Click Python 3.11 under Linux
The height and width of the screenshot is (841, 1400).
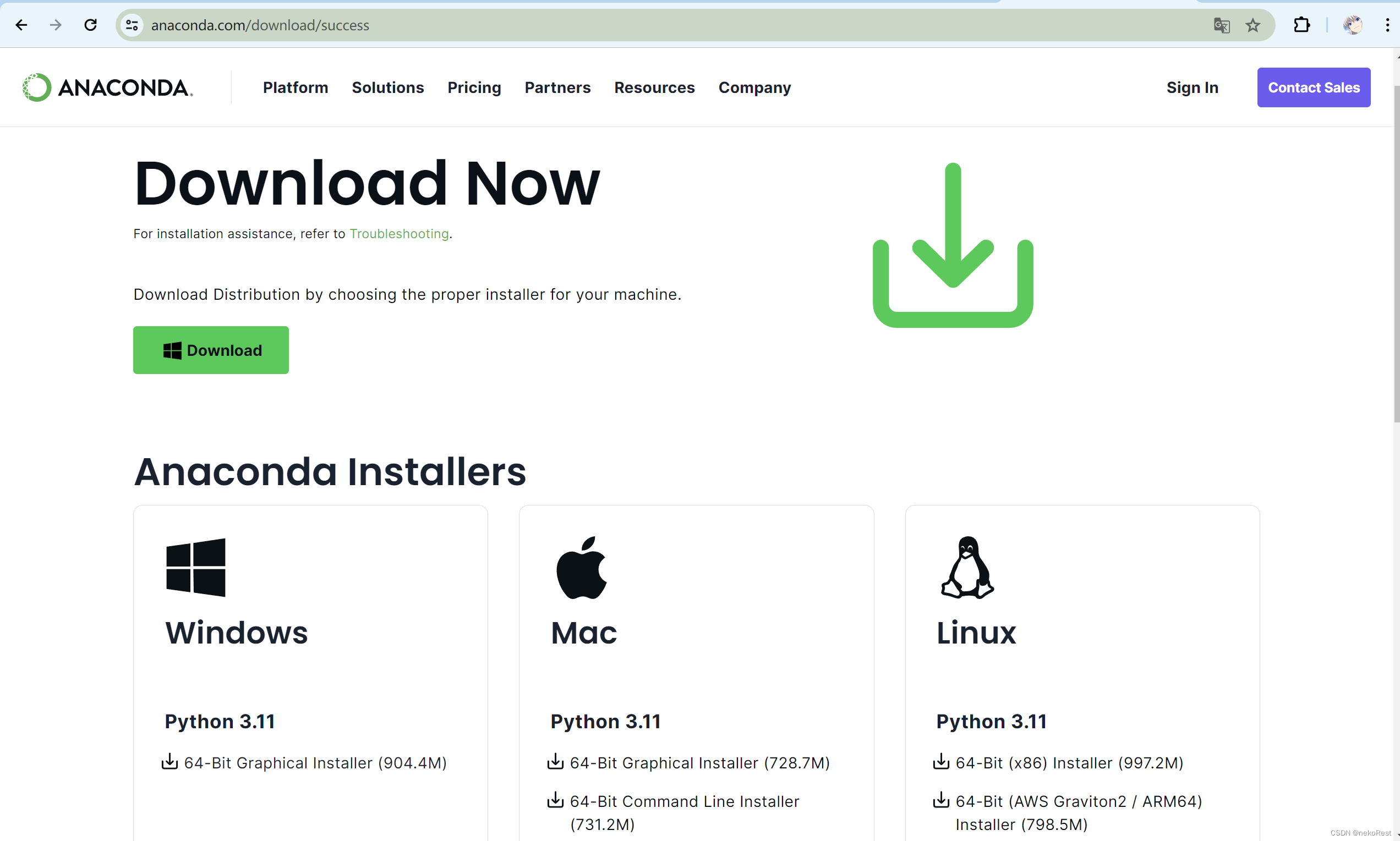[x=991, y=721]
